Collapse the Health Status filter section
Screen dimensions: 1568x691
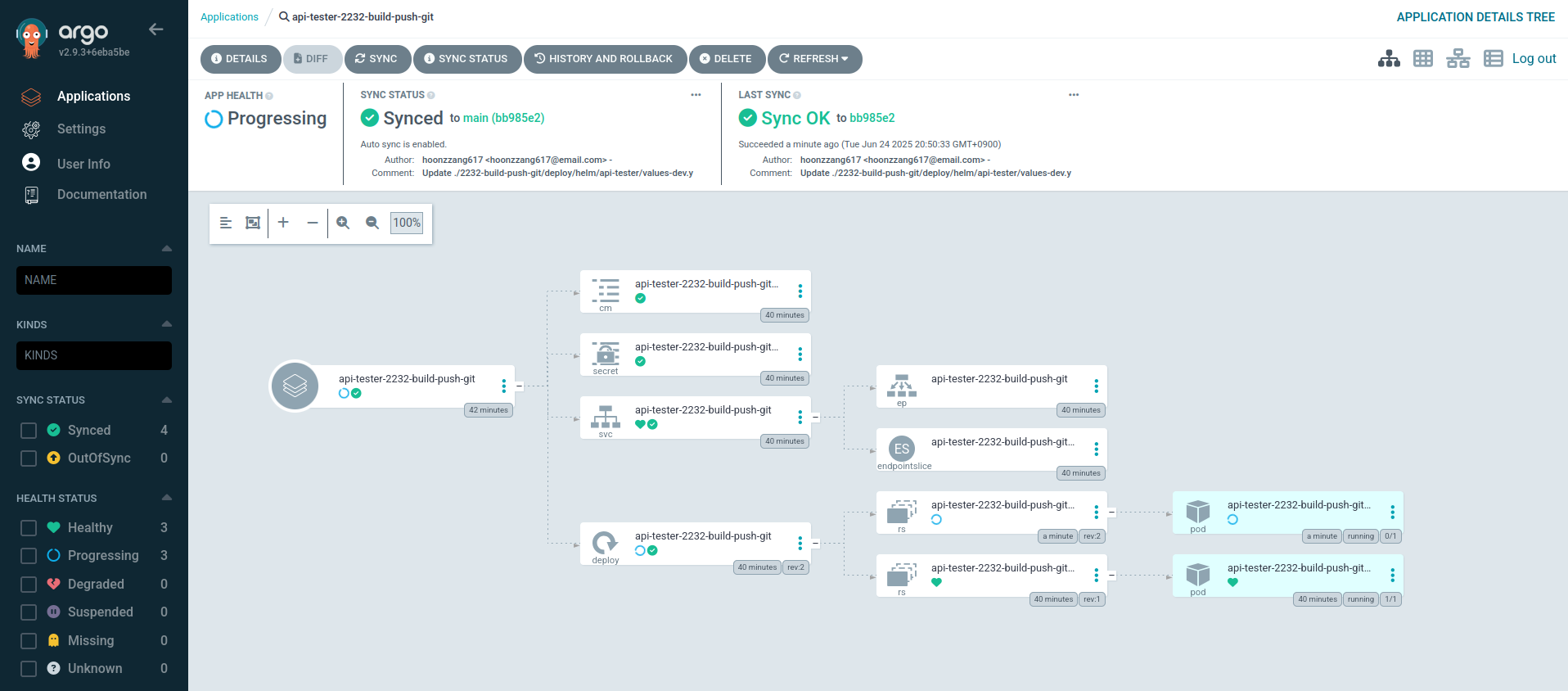pos(167,498)
